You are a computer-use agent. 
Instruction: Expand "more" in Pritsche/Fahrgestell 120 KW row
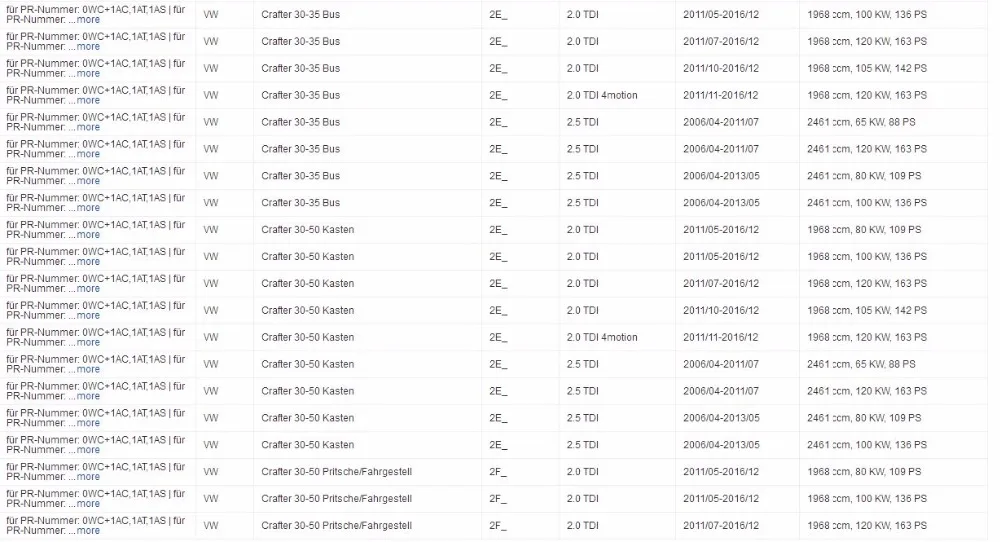point(88,531)
